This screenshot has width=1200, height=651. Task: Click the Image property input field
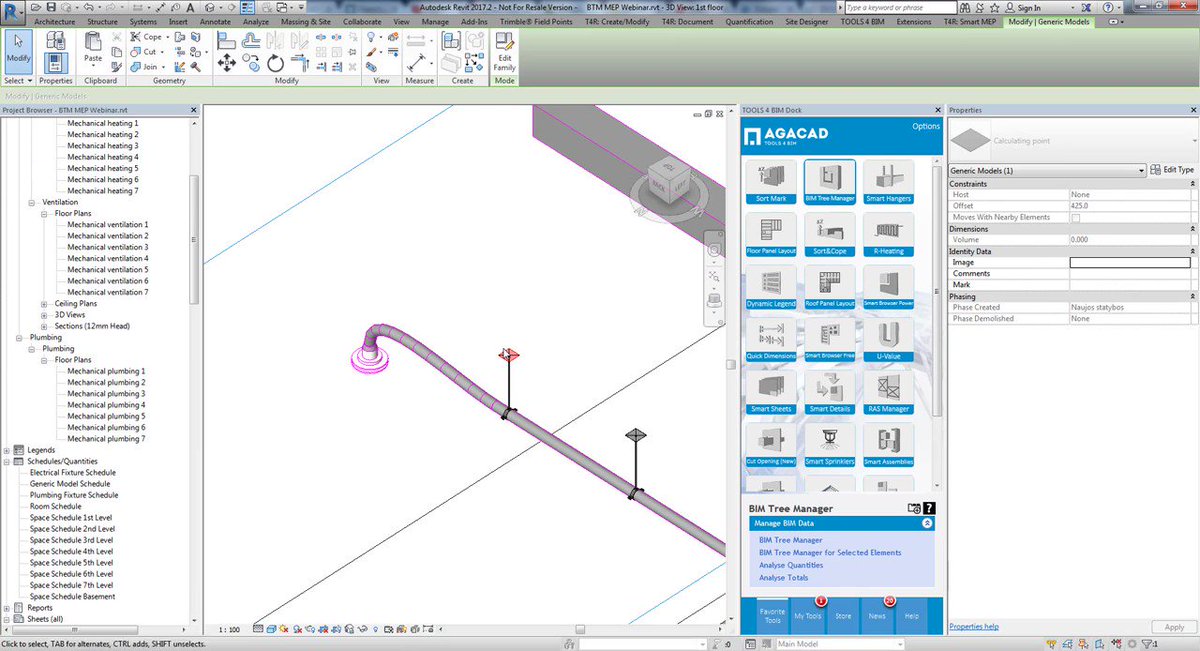[1130, 262]
